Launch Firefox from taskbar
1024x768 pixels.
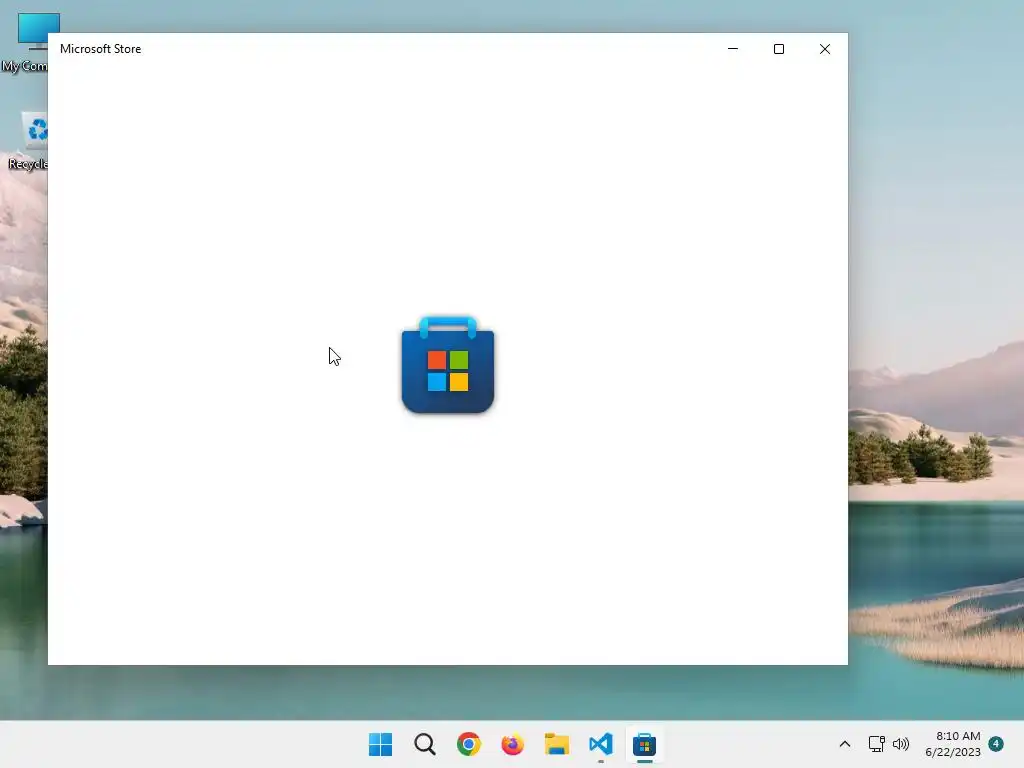click(x=513, y=744)
